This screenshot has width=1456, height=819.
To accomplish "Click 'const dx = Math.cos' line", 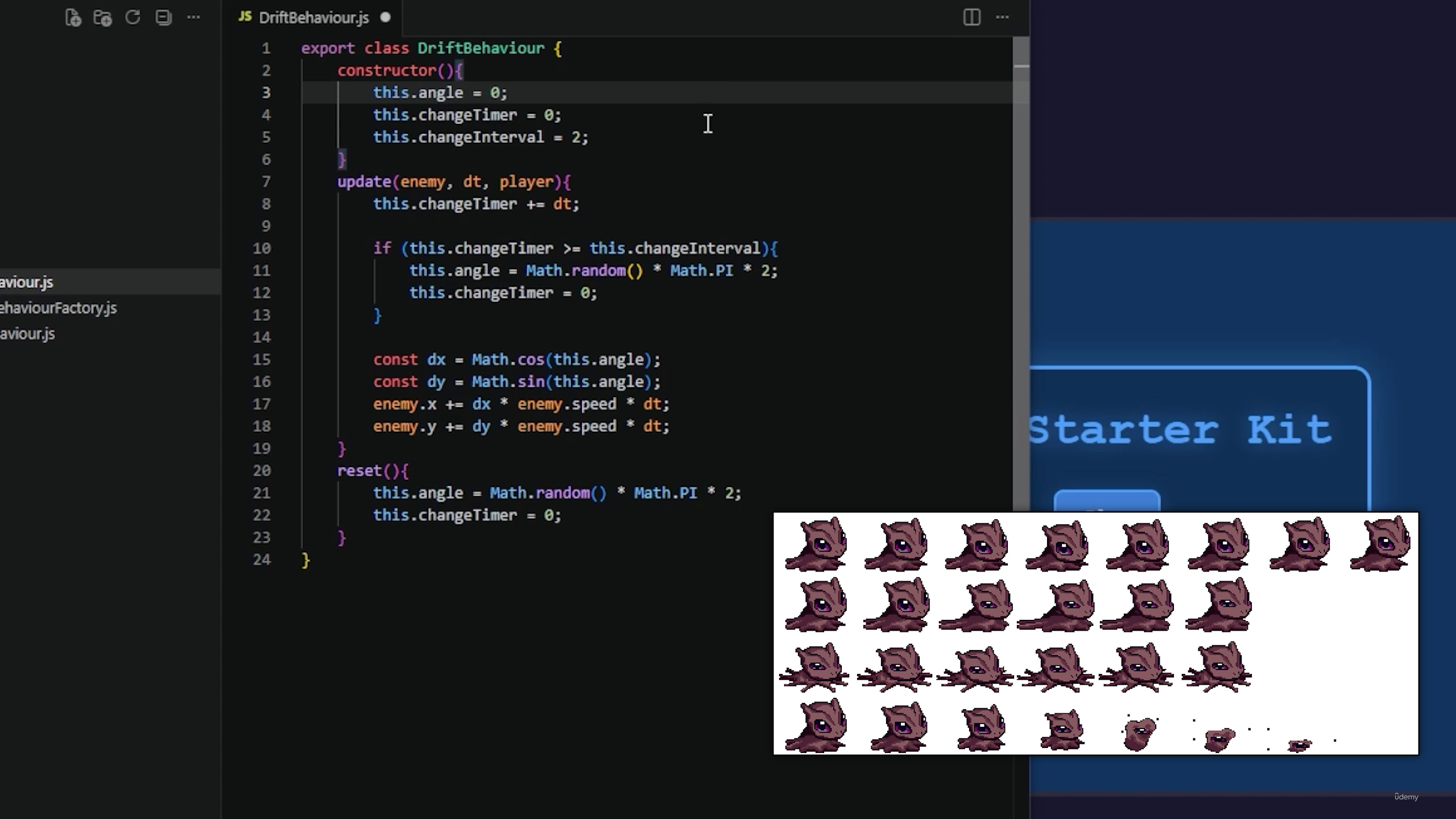I will [516, 359].
